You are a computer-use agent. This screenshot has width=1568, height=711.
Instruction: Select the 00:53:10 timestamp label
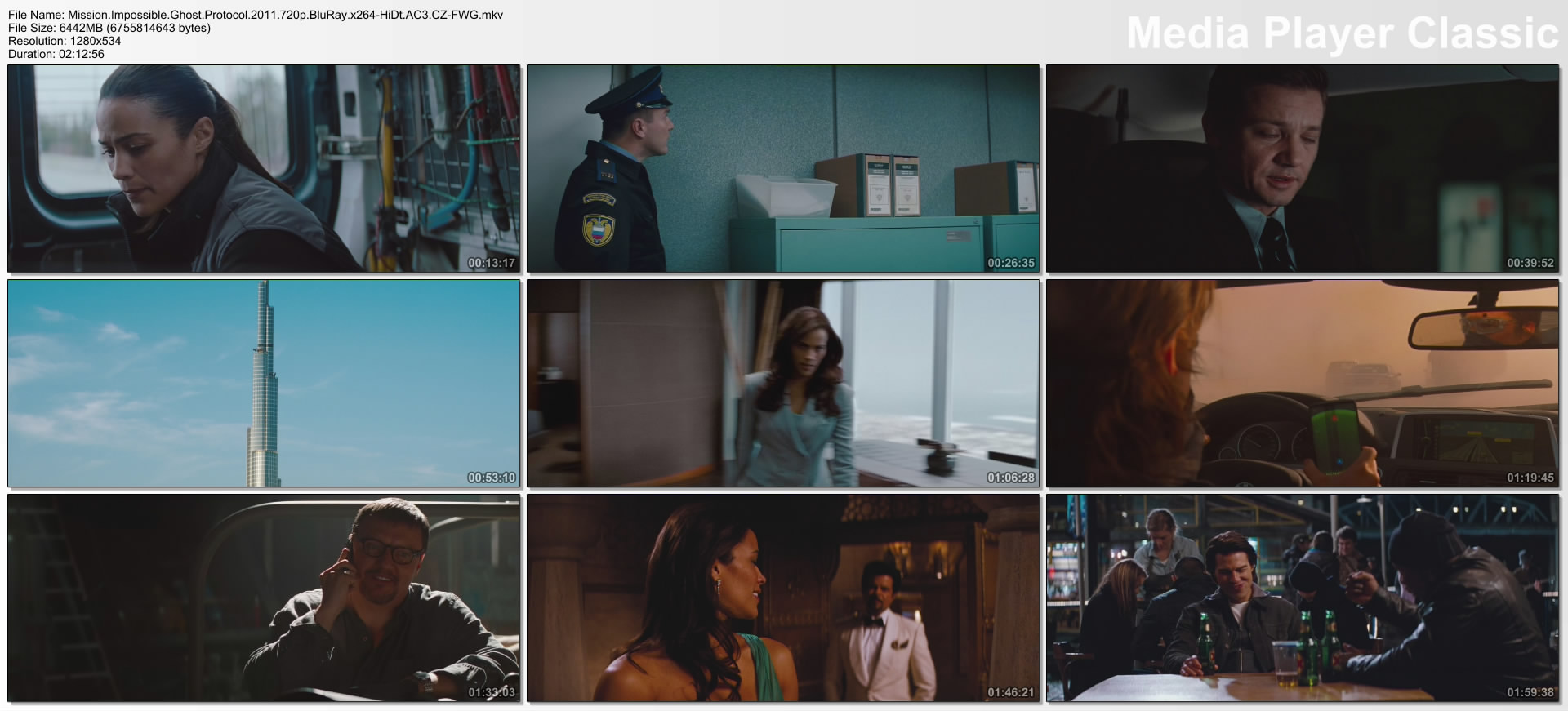[491, 478]
